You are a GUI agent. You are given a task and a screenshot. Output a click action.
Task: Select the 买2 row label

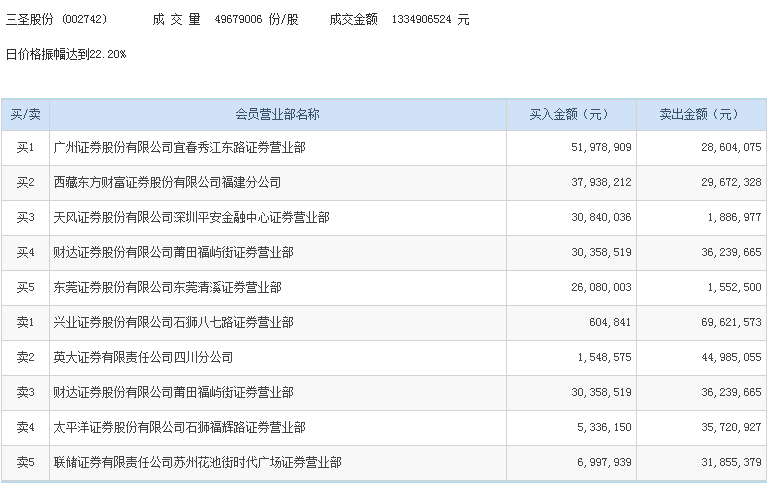click(x=25, y=182)
